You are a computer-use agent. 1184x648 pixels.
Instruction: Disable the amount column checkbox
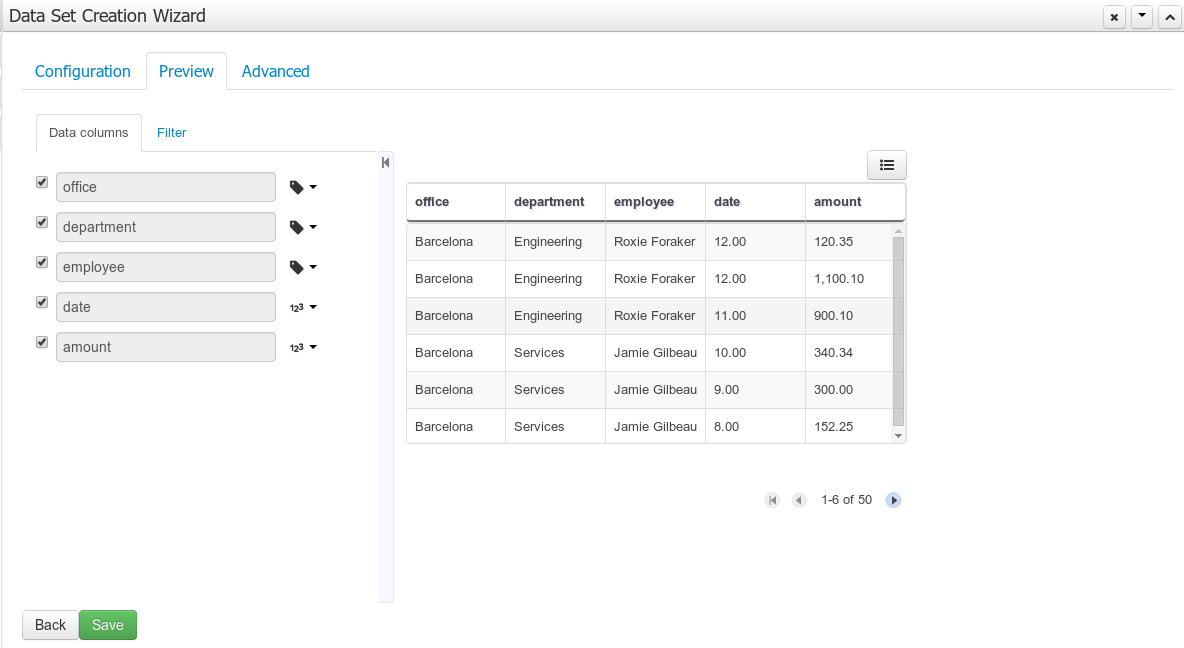(42, 342)
